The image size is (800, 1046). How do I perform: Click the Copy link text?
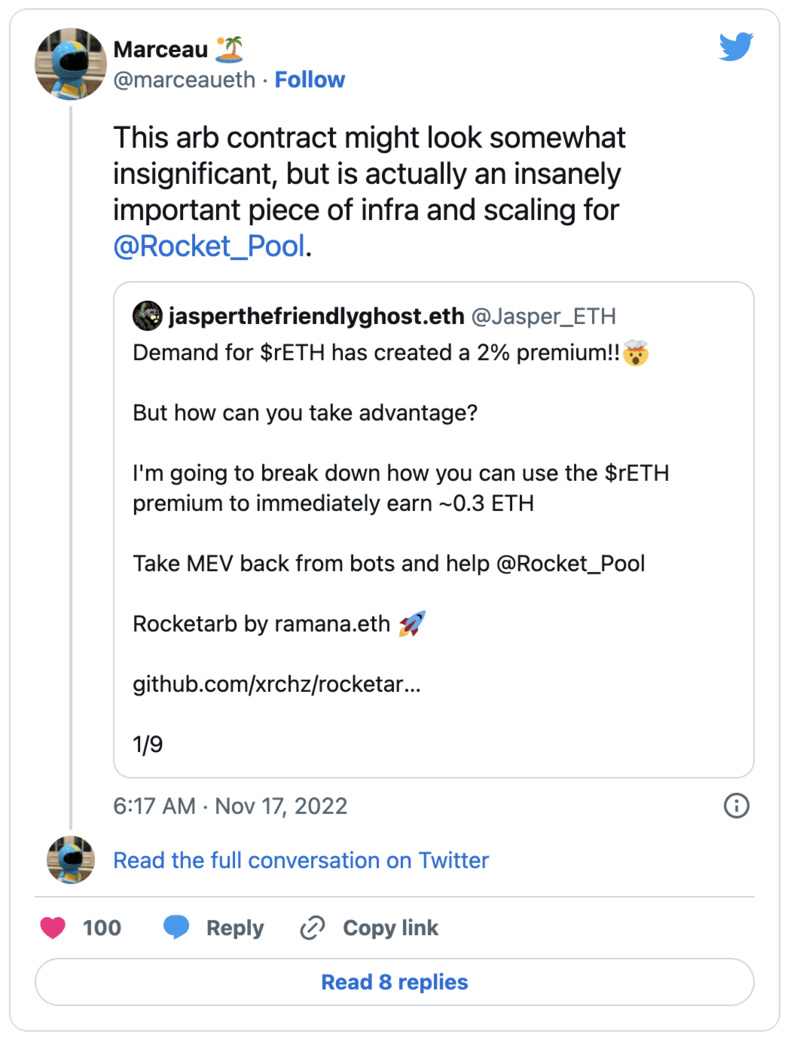[x=390, y=928]
